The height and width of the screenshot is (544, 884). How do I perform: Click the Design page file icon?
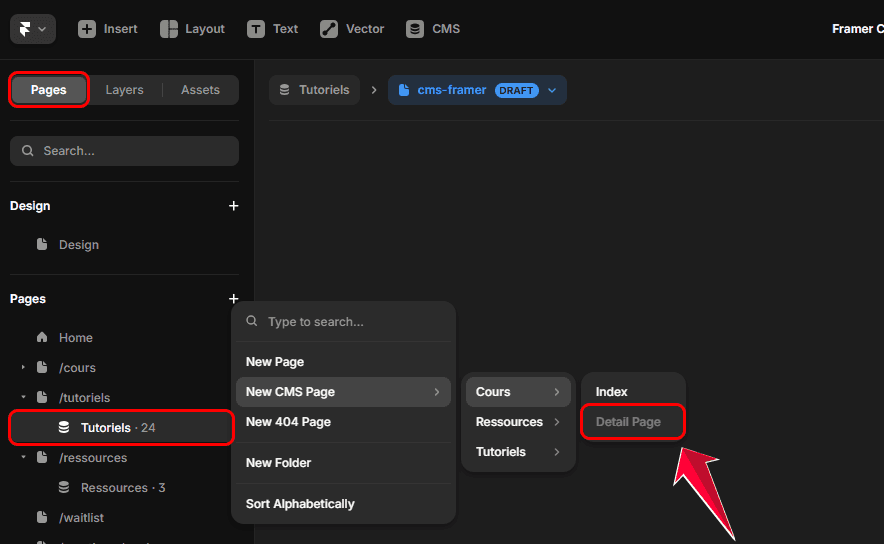coord(42,244)
